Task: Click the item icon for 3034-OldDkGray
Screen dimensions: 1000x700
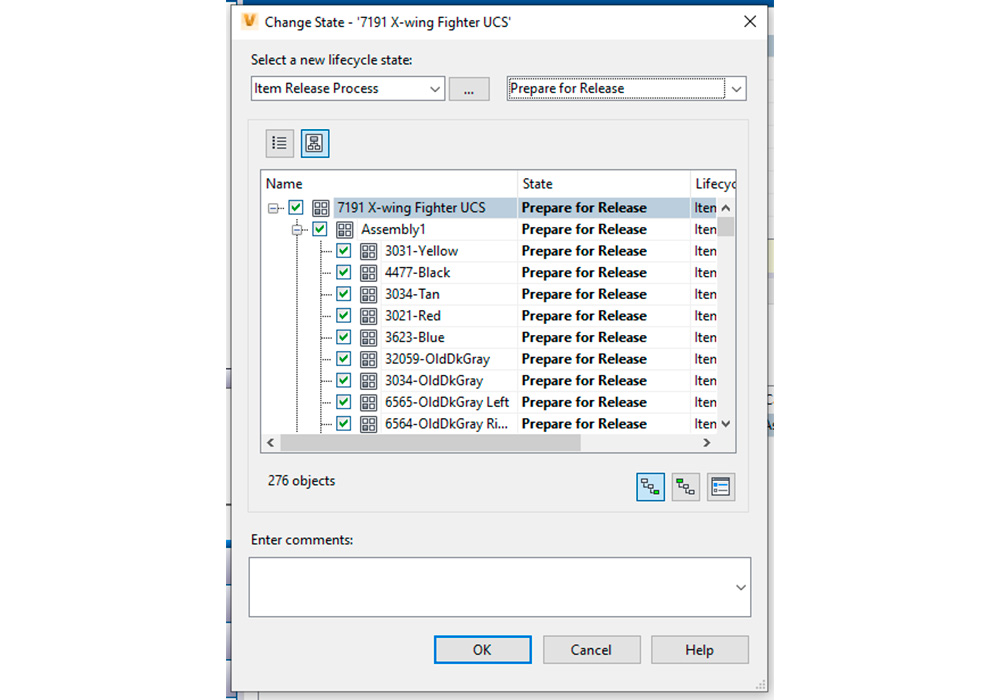Action: click(x=368, y=381)
